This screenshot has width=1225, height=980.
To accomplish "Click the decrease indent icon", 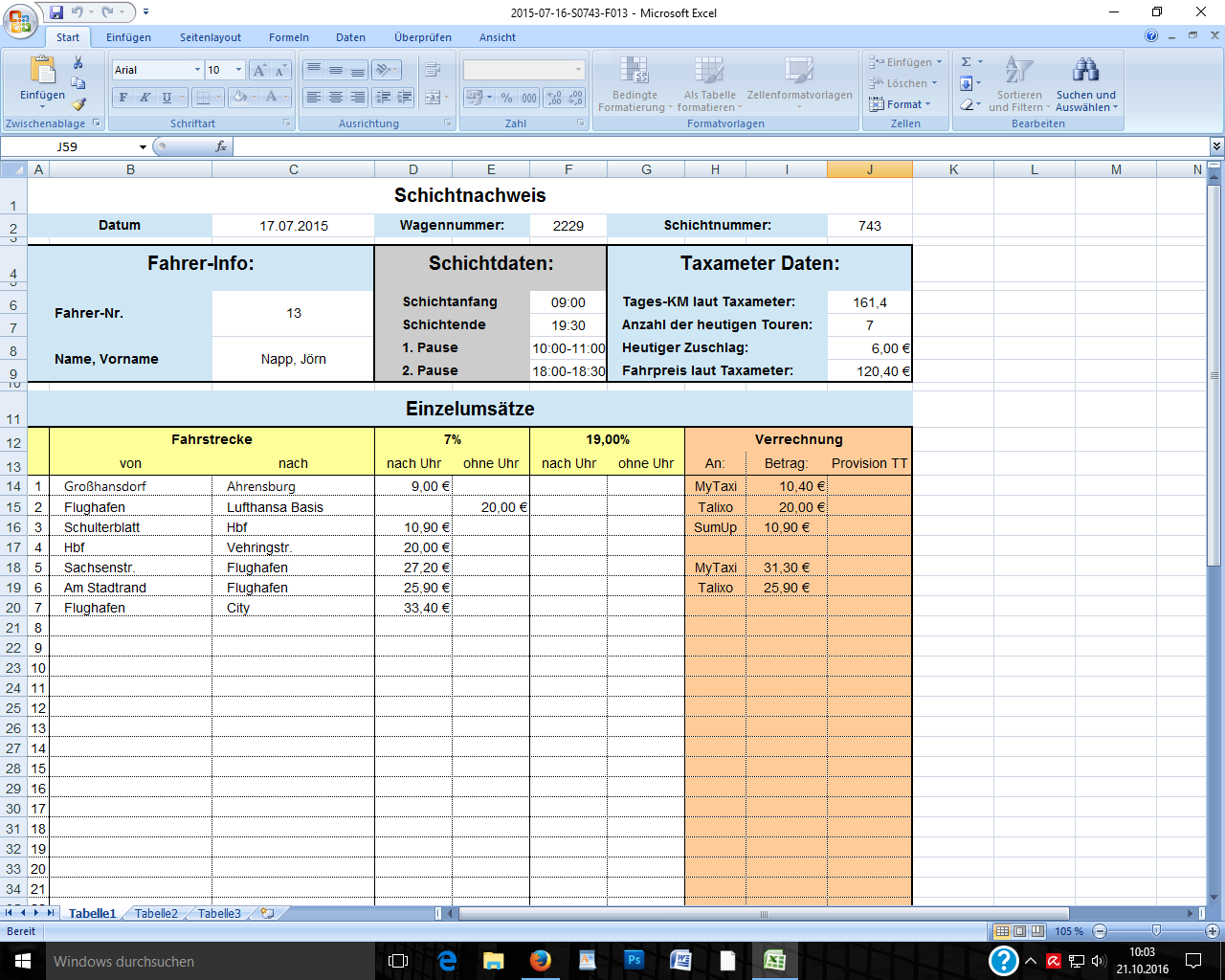I will [384, 98].
